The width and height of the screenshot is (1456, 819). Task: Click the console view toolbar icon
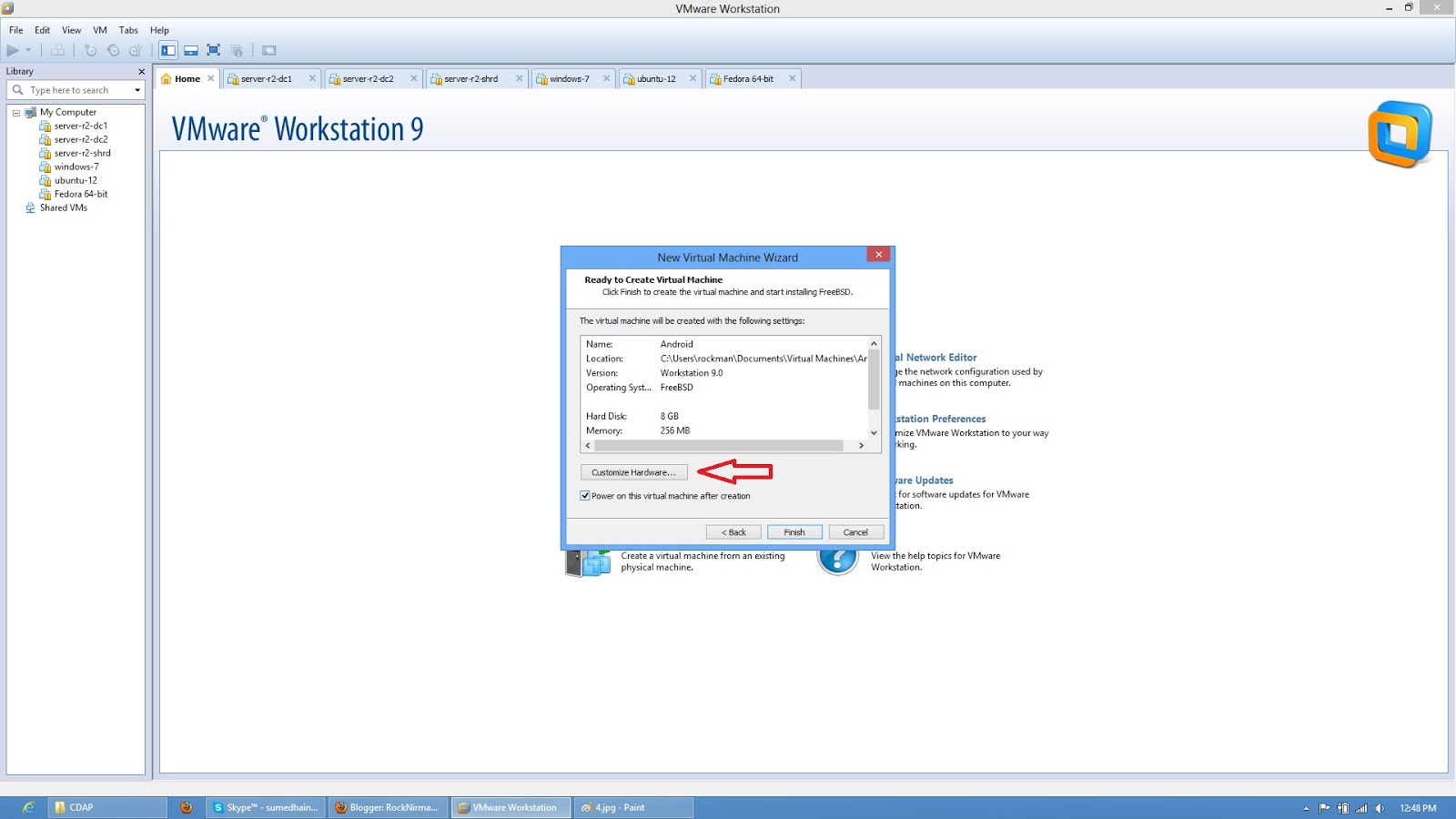[269, 50]
